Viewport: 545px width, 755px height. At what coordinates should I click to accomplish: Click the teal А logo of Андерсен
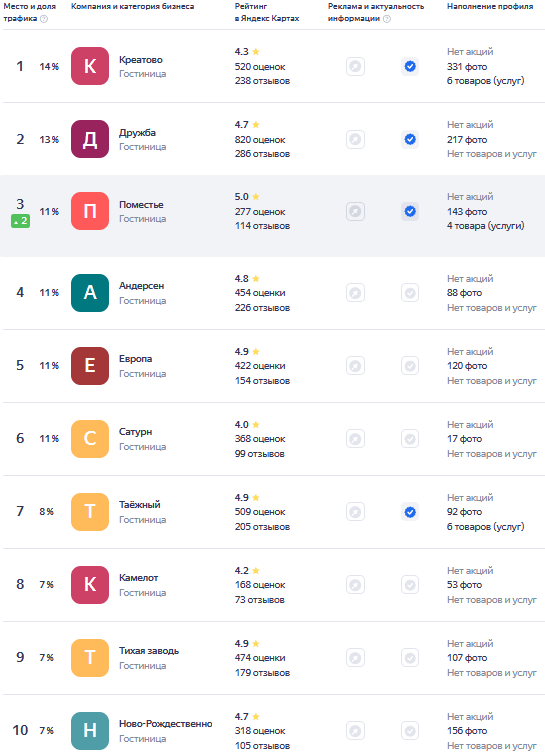pyautogui.click(x=90, y=293)
